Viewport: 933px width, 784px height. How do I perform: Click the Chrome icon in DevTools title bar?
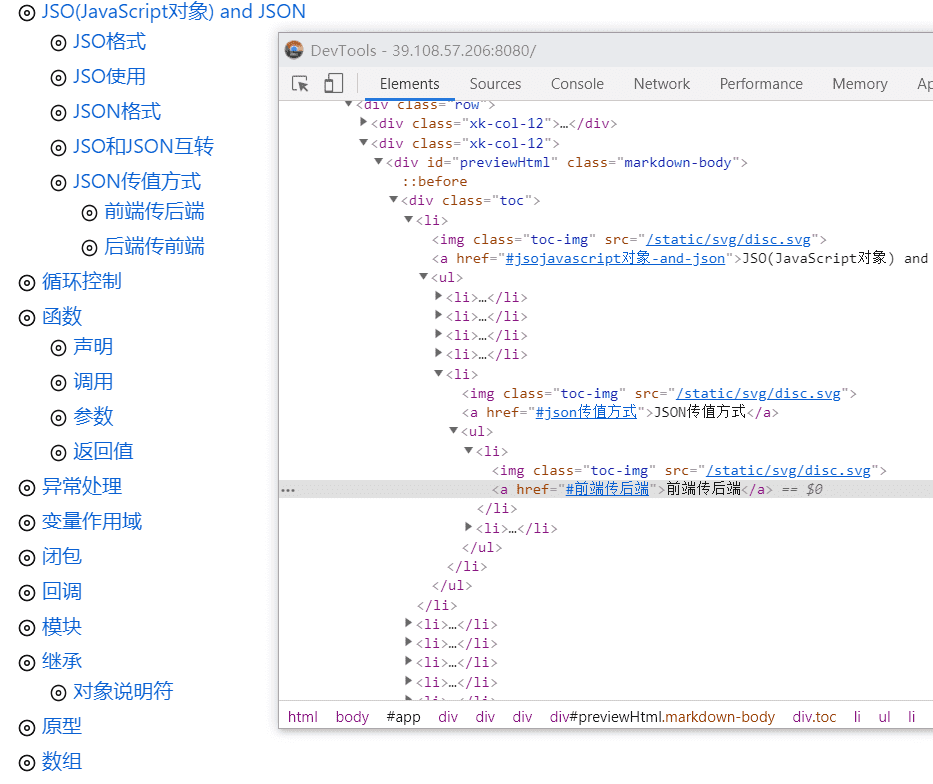(x=294, y=50)
